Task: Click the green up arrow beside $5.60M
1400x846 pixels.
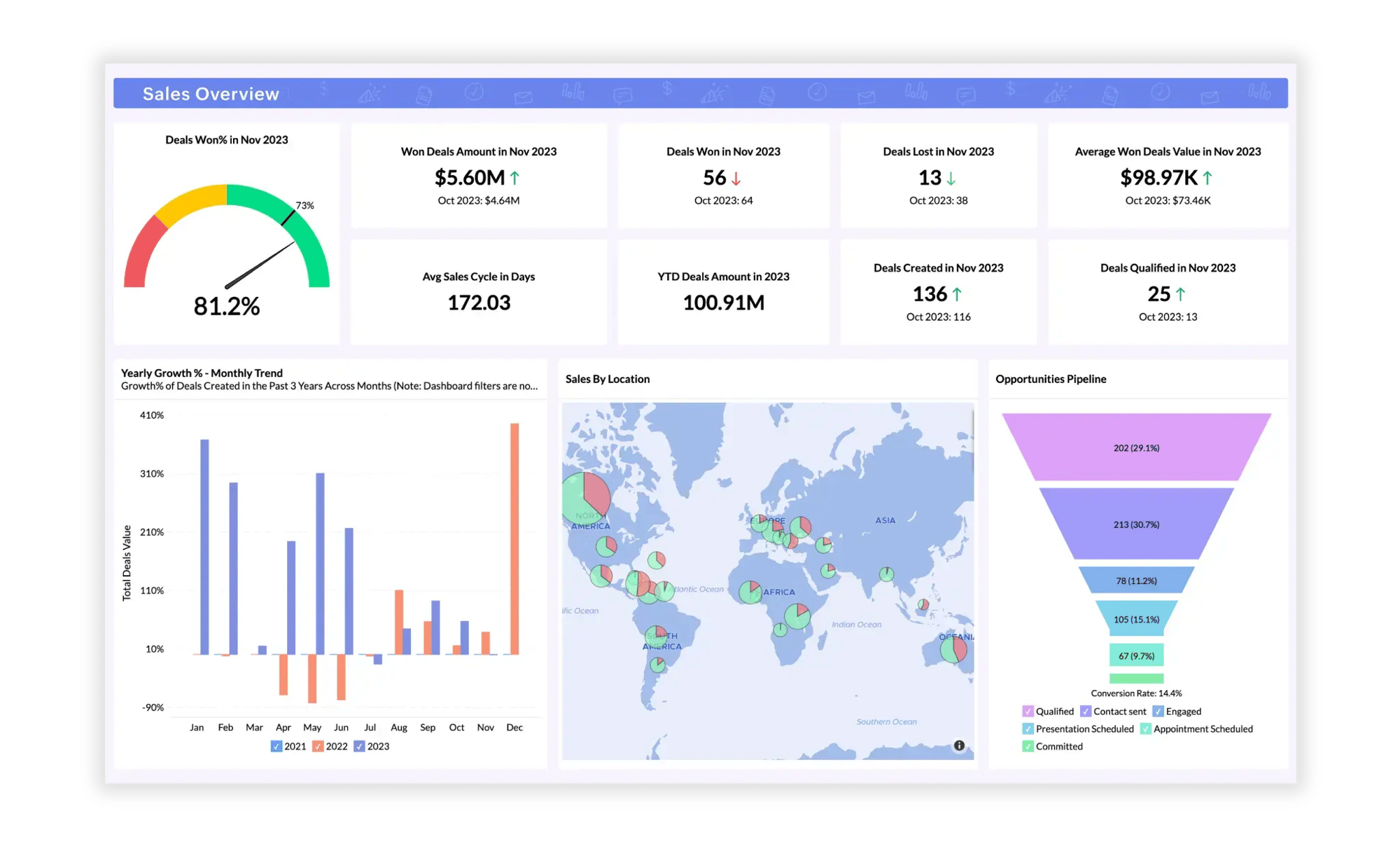Action: pos(514,178)
